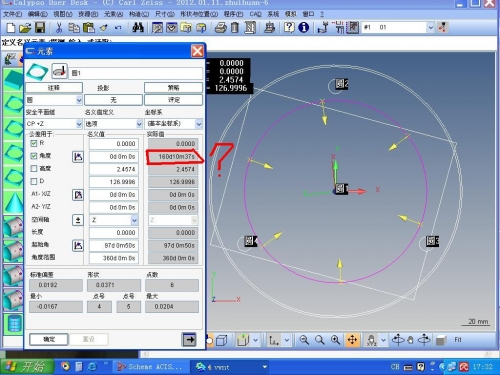Expand the Z space axis dropdown

tap(114, 220)
